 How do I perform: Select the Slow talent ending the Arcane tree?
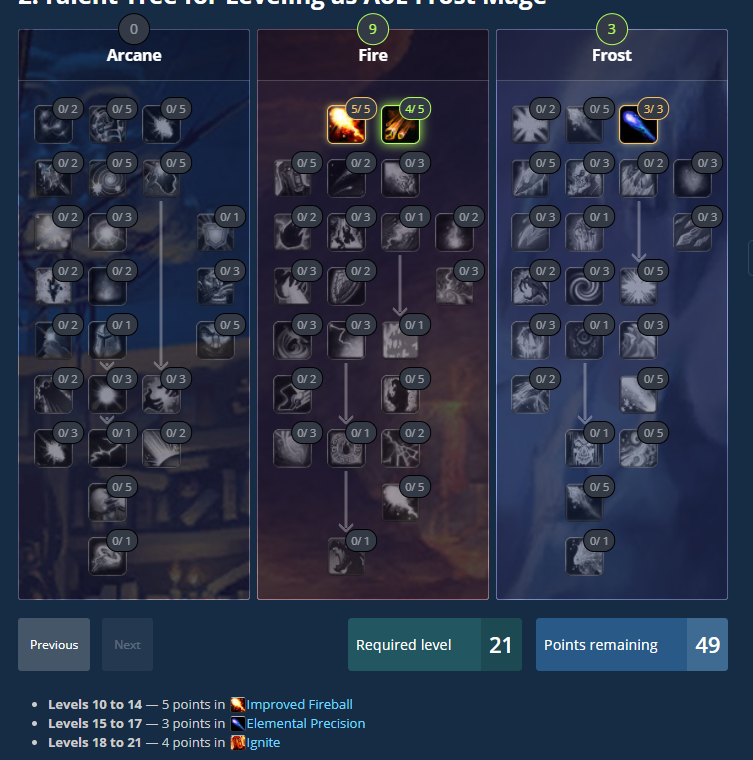point(108,556)
